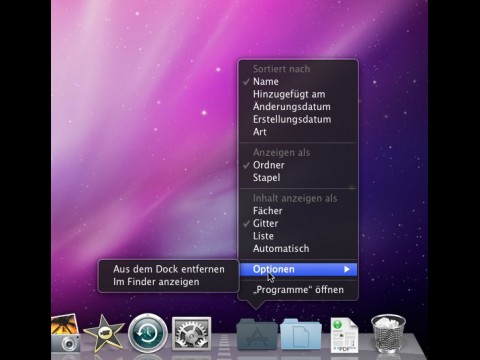
Task: Click „Programme" öffnen
Action: click(298, 290)
